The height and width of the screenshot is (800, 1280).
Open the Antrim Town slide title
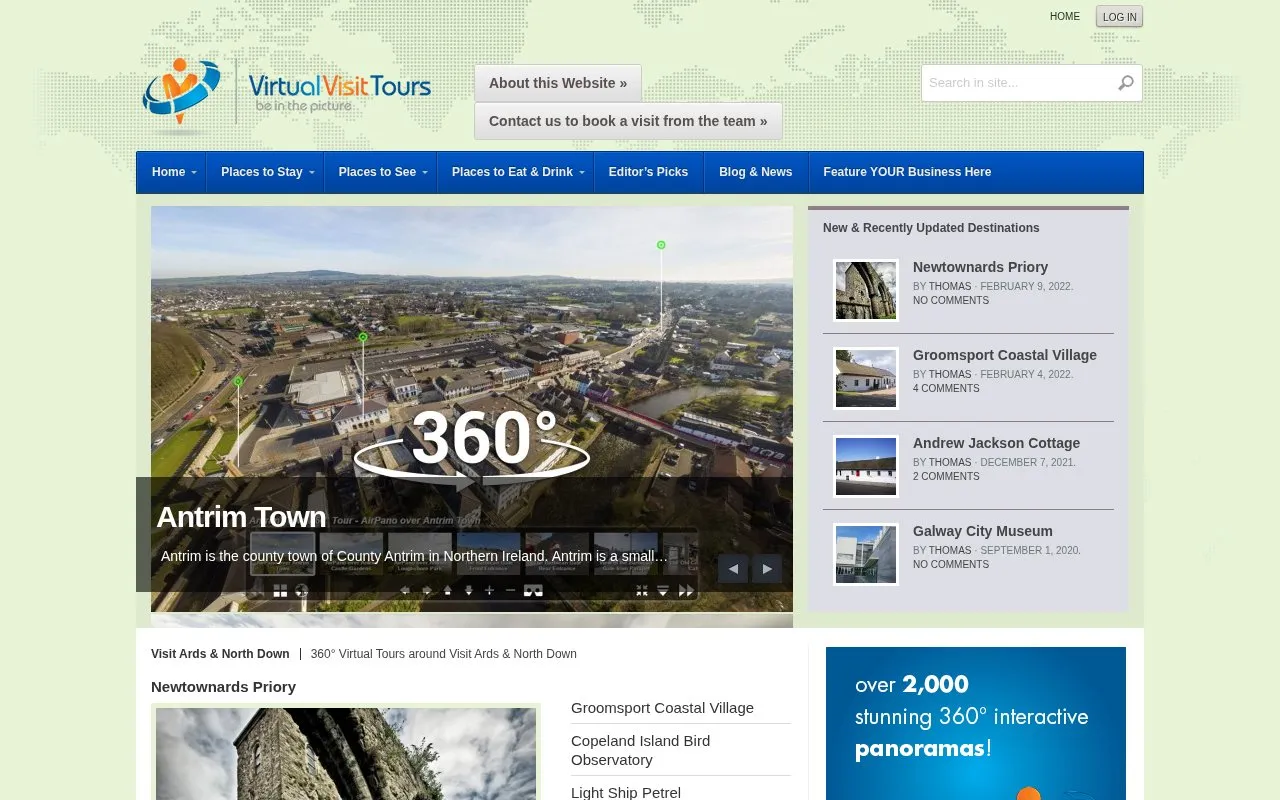[x=241, y=517]
